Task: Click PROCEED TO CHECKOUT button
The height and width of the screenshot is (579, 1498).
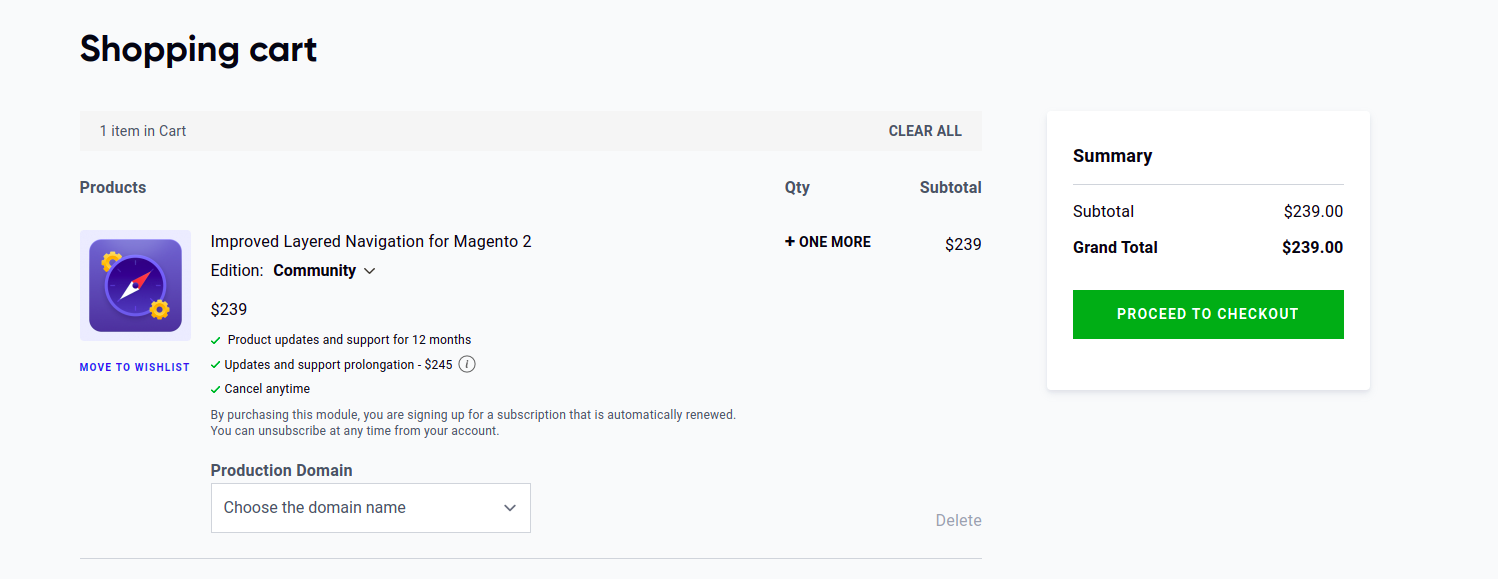Action: [1208, 314]
